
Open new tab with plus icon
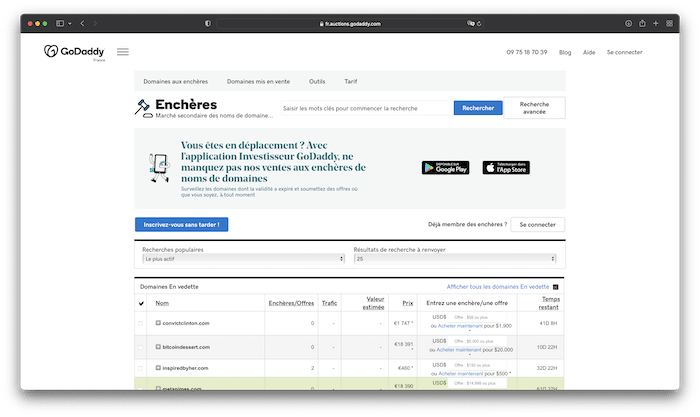coord(656,22)
